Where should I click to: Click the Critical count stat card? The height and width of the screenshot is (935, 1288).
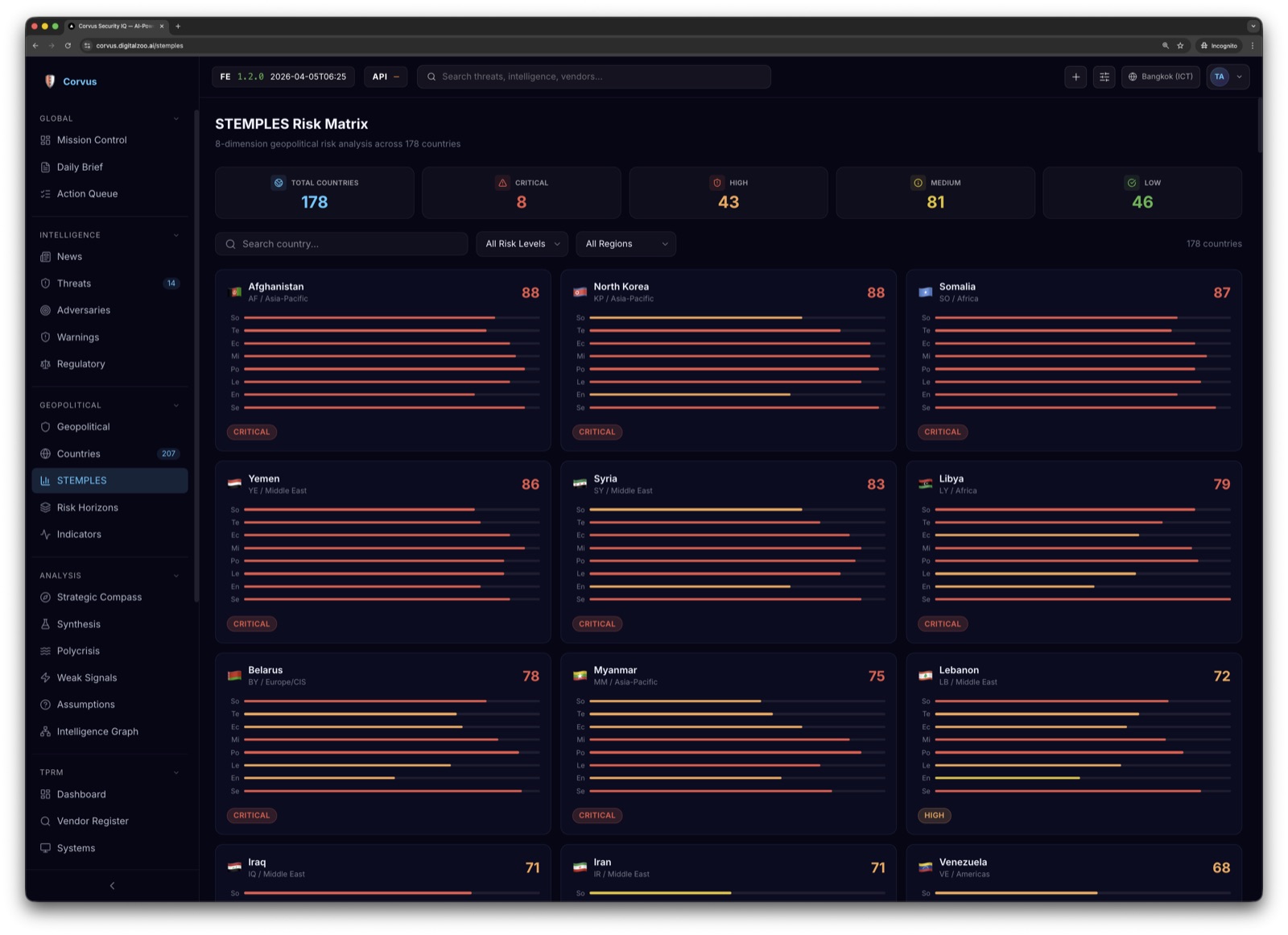[522, 193]
